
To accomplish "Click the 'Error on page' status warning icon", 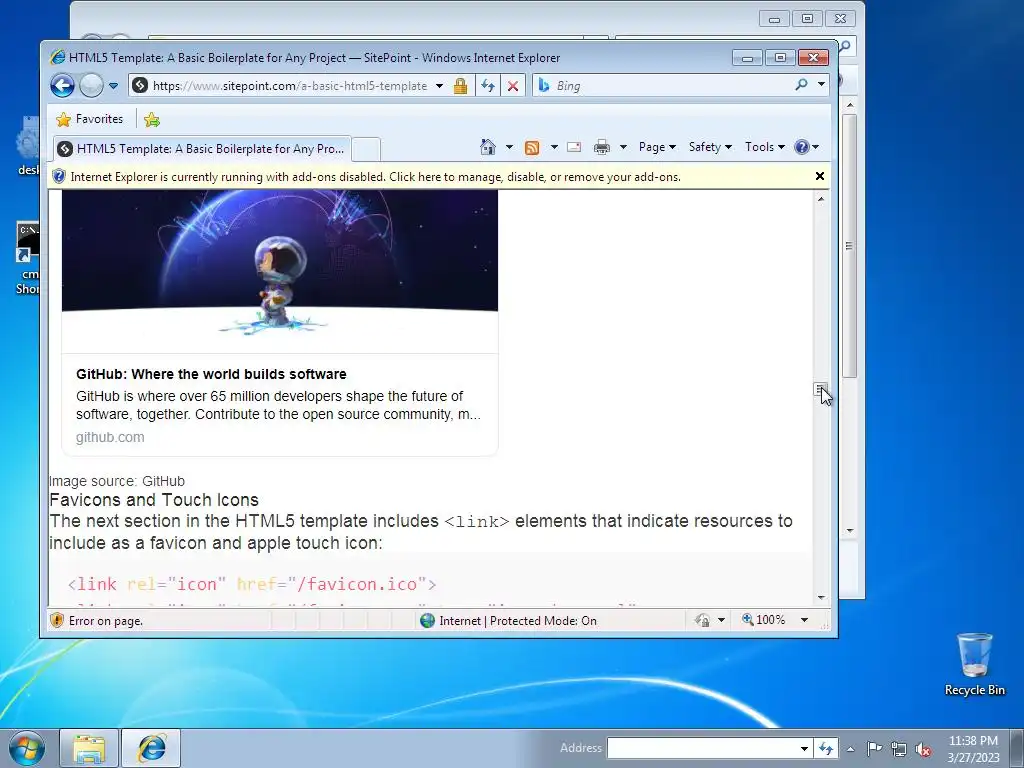I will pyautogui.click(x=57, y=620).
